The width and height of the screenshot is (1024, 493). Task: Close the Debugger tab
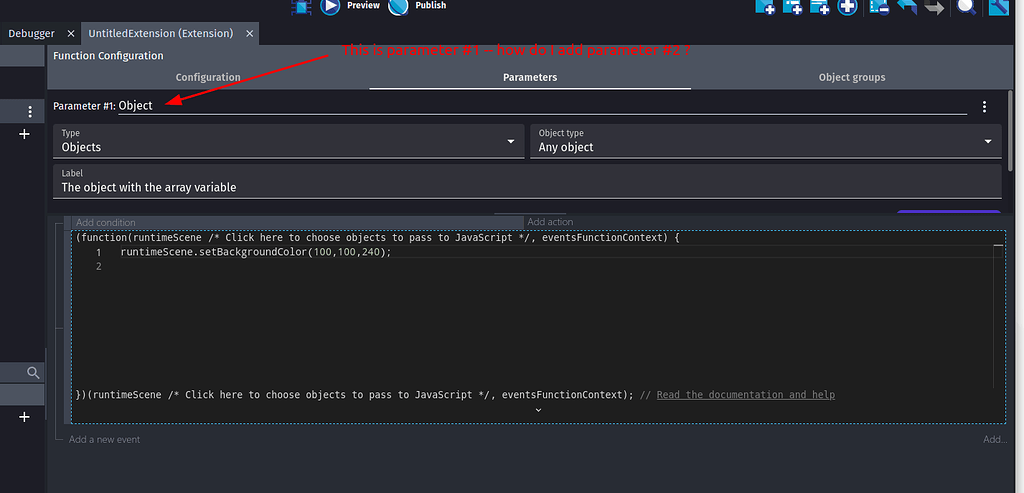pos(71,33)
